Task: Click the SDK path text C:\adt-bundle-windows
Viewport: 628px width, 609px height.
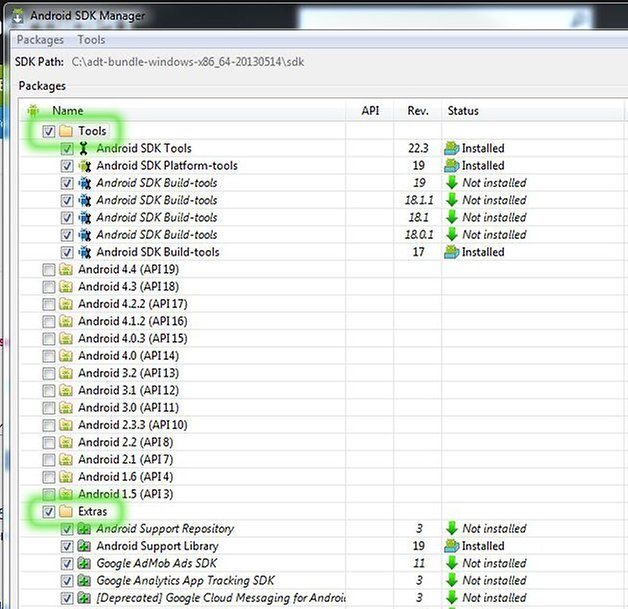Action: (x=188, y=62)
